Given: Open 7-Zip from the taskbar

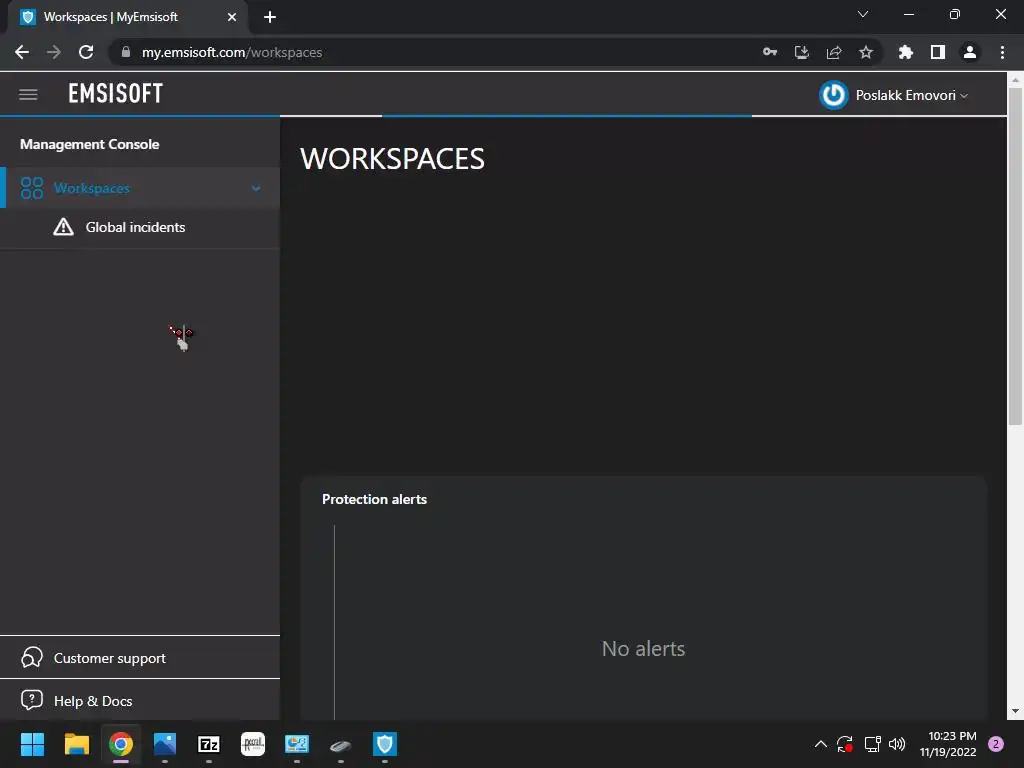Looking at the screenshot, I should (x=209, y=744).
